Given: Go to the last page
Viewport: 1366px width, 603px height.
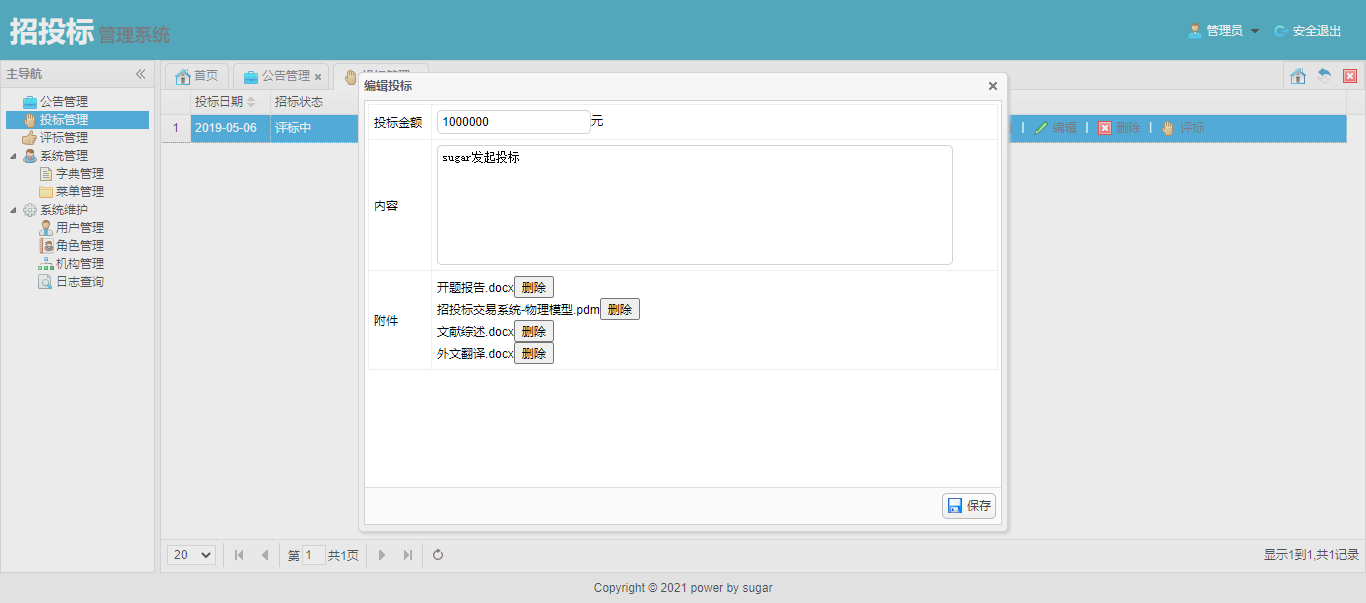Looking at the screenshot, I should pos(407,555).
